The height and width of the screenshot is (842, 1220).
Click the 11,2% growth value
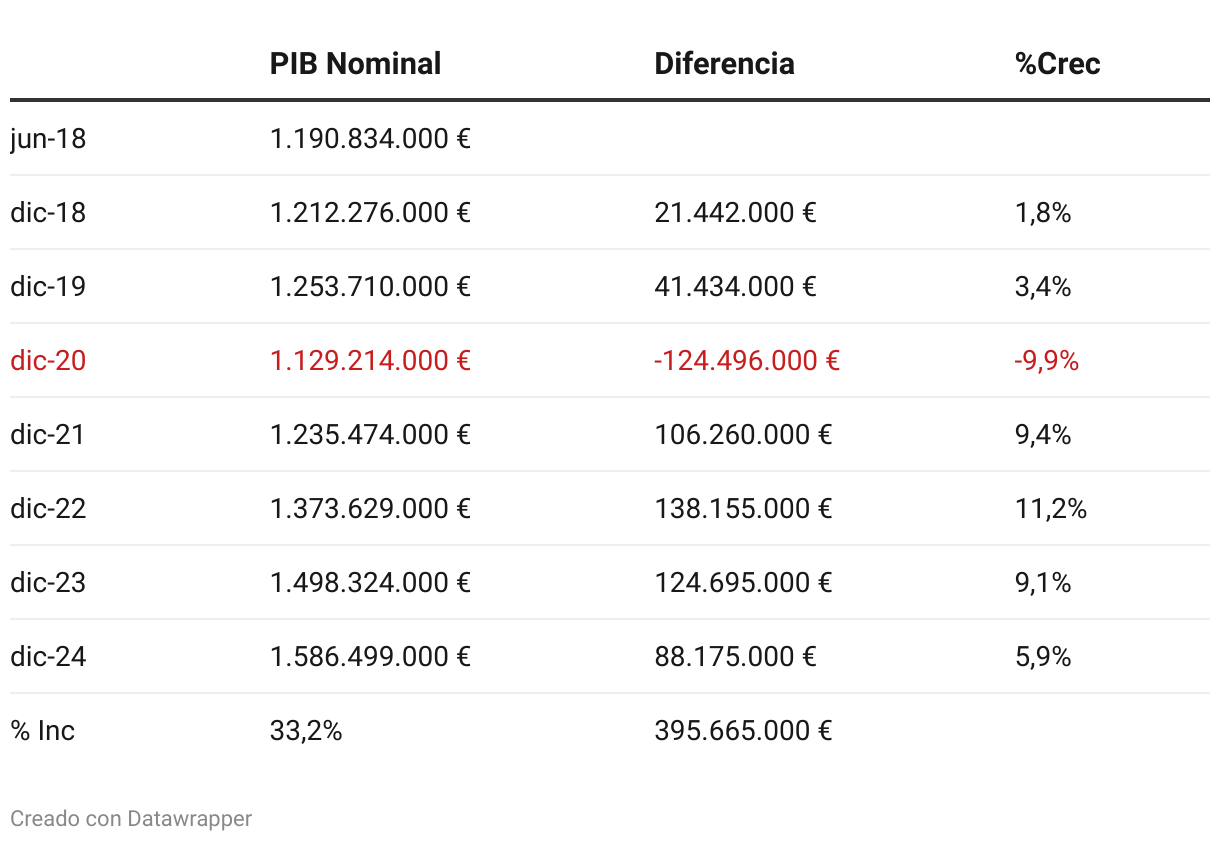tap(1050, 508)
